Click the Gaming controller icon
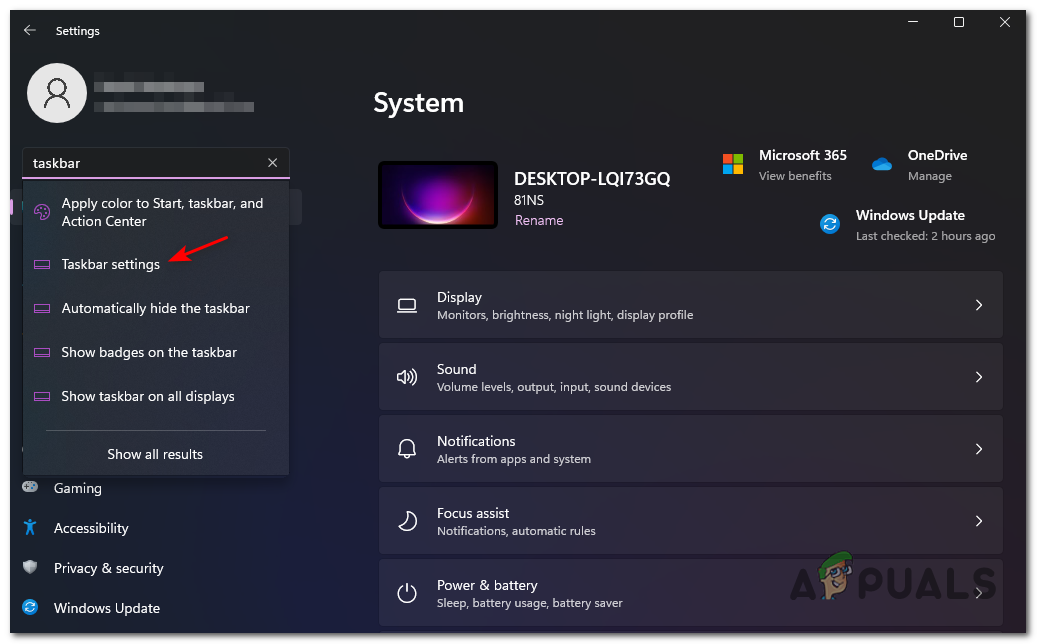Screen dimensions: 1037x644 31,488
